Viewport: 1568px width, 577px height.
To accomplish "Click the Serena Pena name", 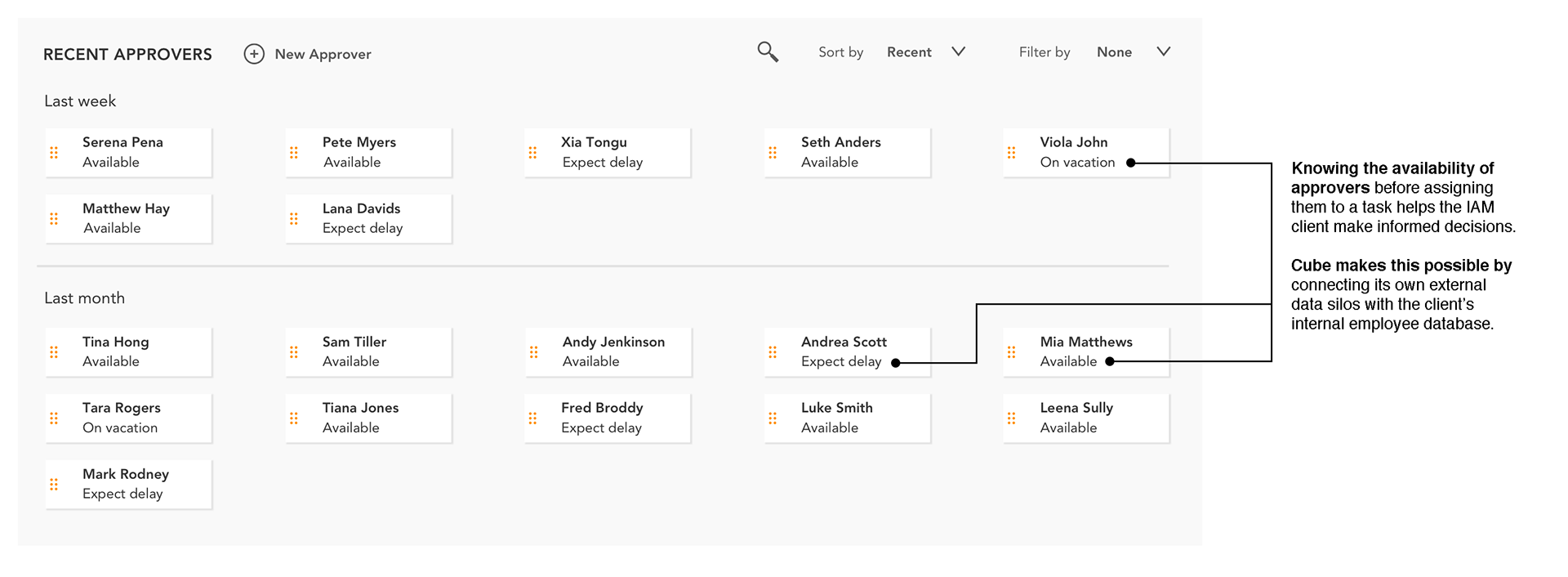I will coord(122,142).
